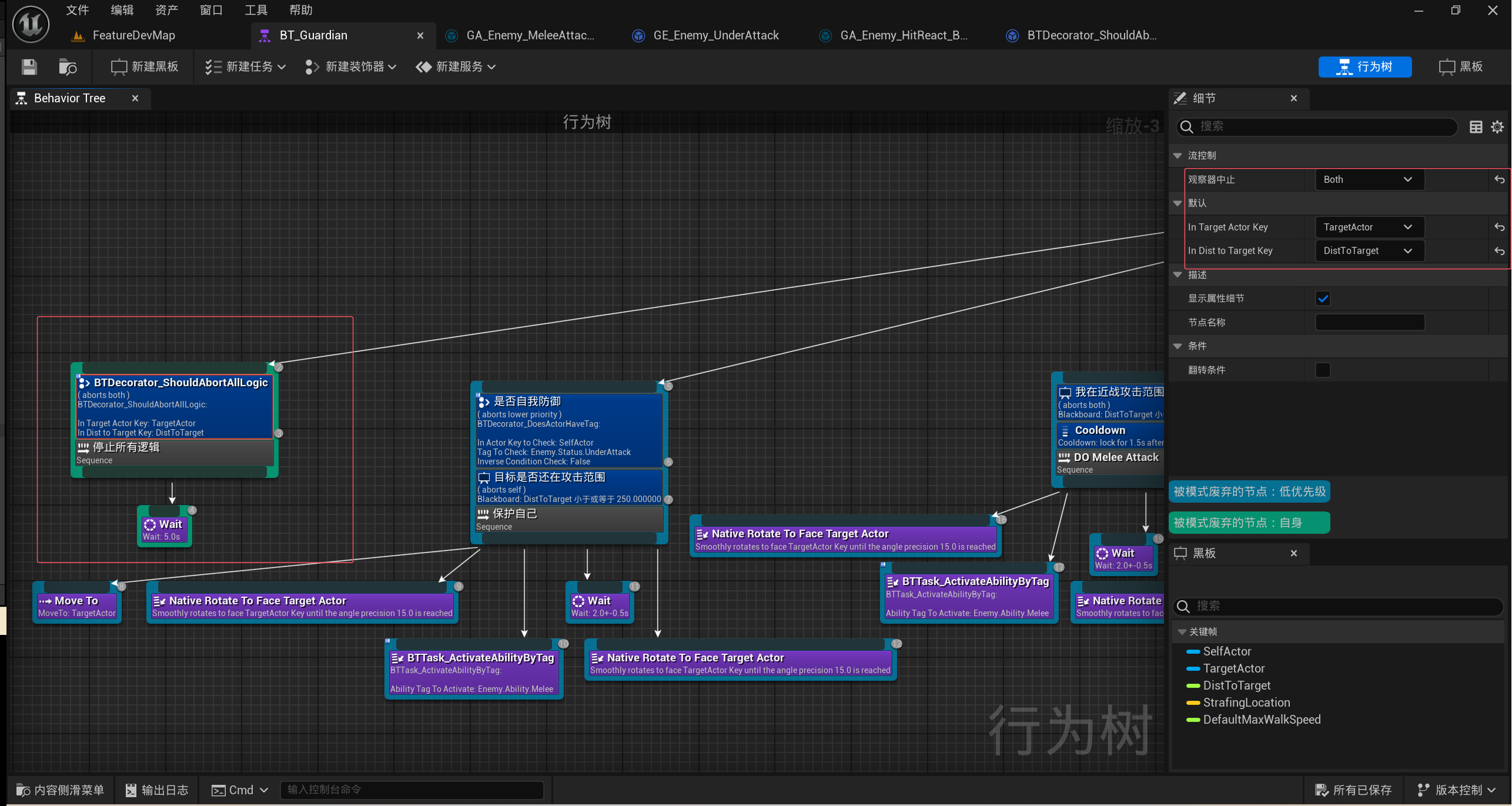Viewport: 1512px width, 806px height.
Task: Reset observer aborts value to default
Action: [1499, 180]
